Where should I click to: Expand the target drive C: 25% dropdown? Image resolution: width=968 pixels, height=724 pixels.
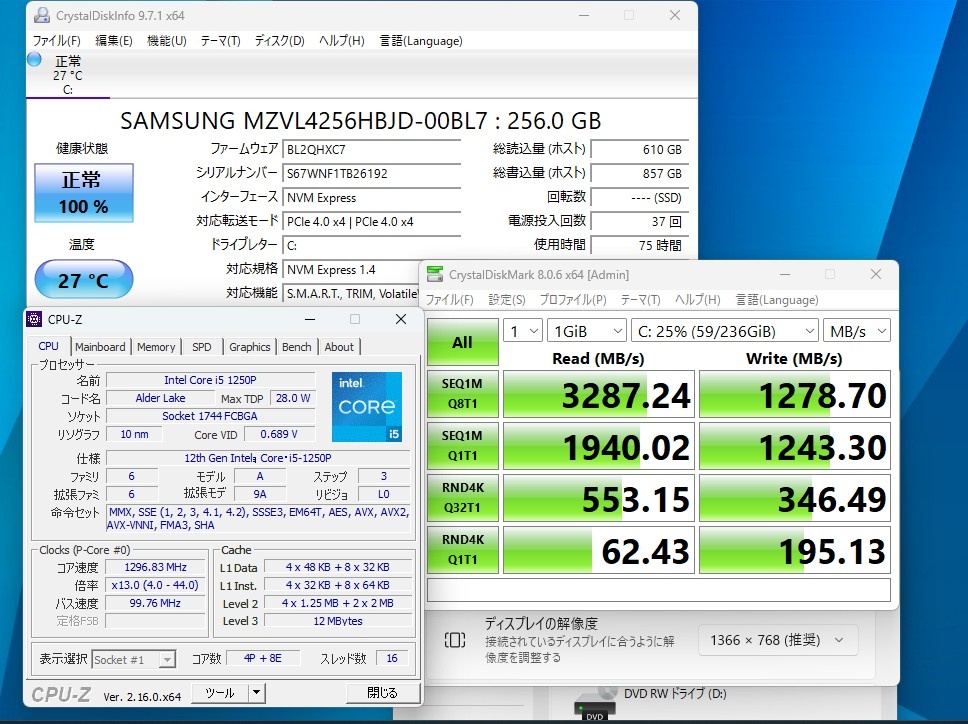[x=725, y=331]
